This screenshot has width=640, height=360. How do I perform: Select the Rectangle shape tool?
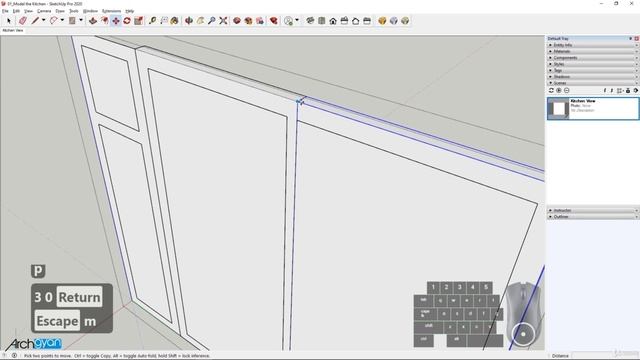[x=72, y=20]
